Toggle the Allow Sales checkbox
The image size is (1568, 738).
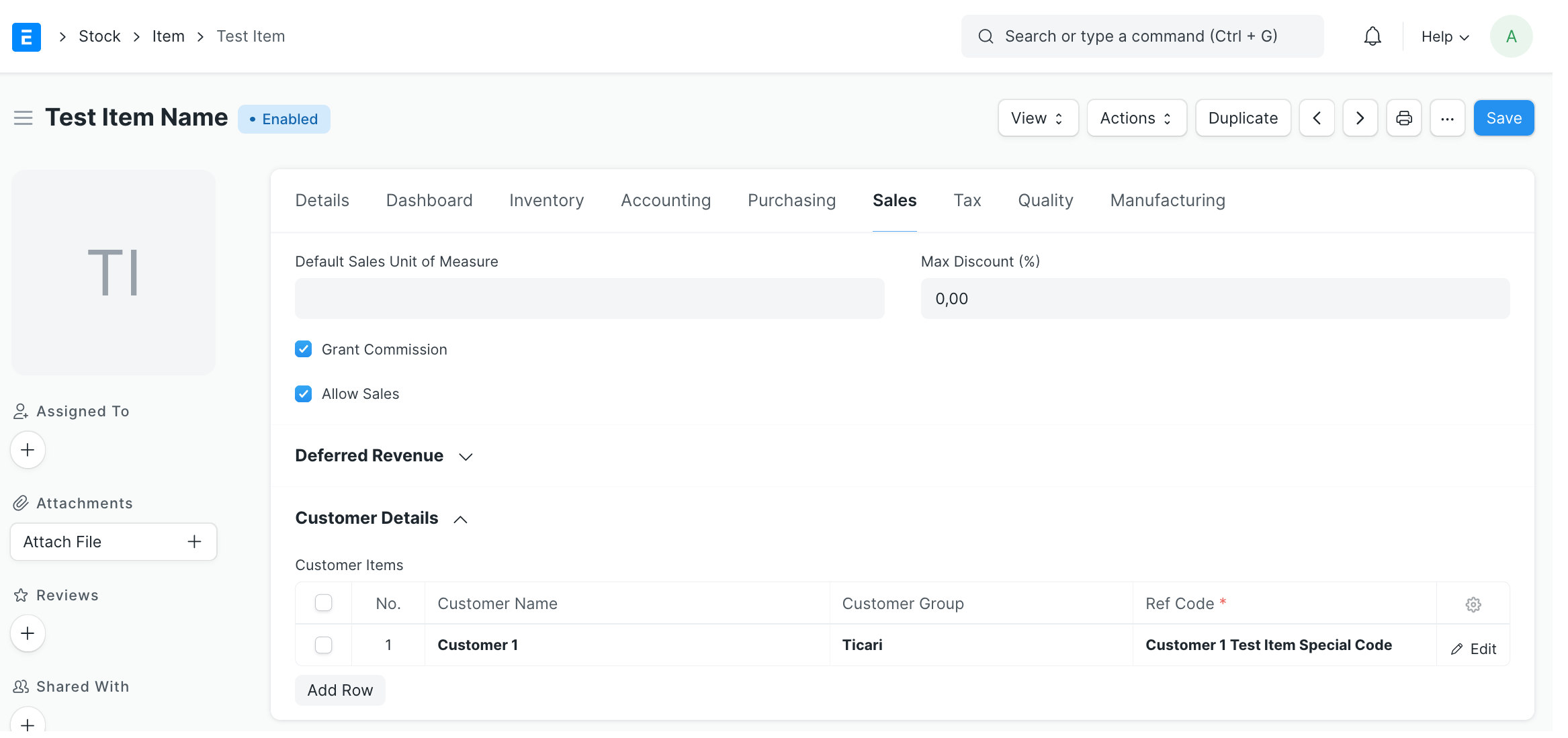coord(304,394)
